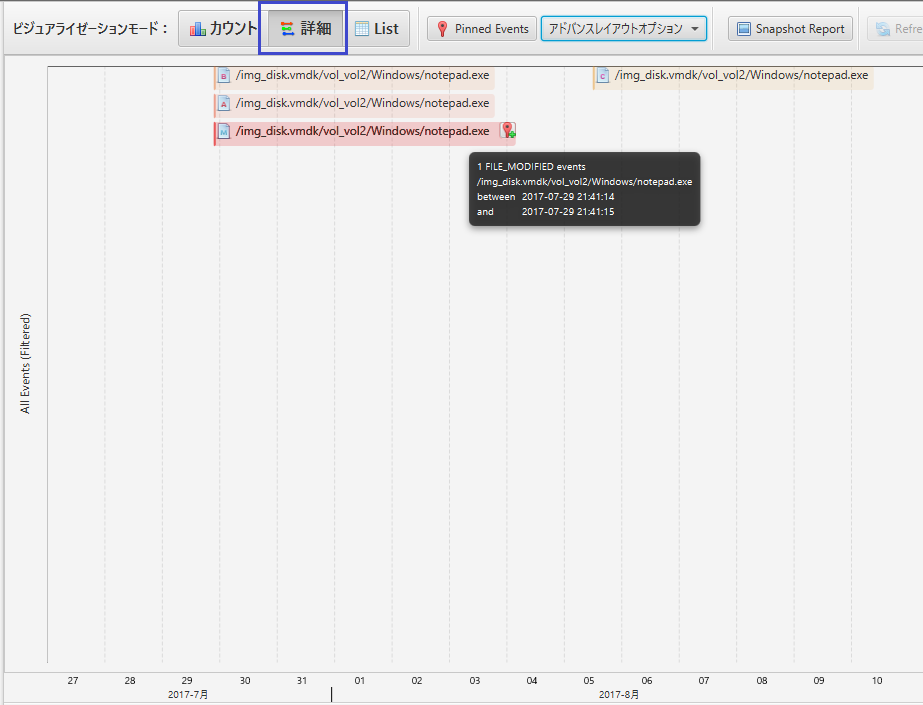The image size is (923, 705).
Task: Click the A file icon of notepad.exe
Action: click(224, 103)
